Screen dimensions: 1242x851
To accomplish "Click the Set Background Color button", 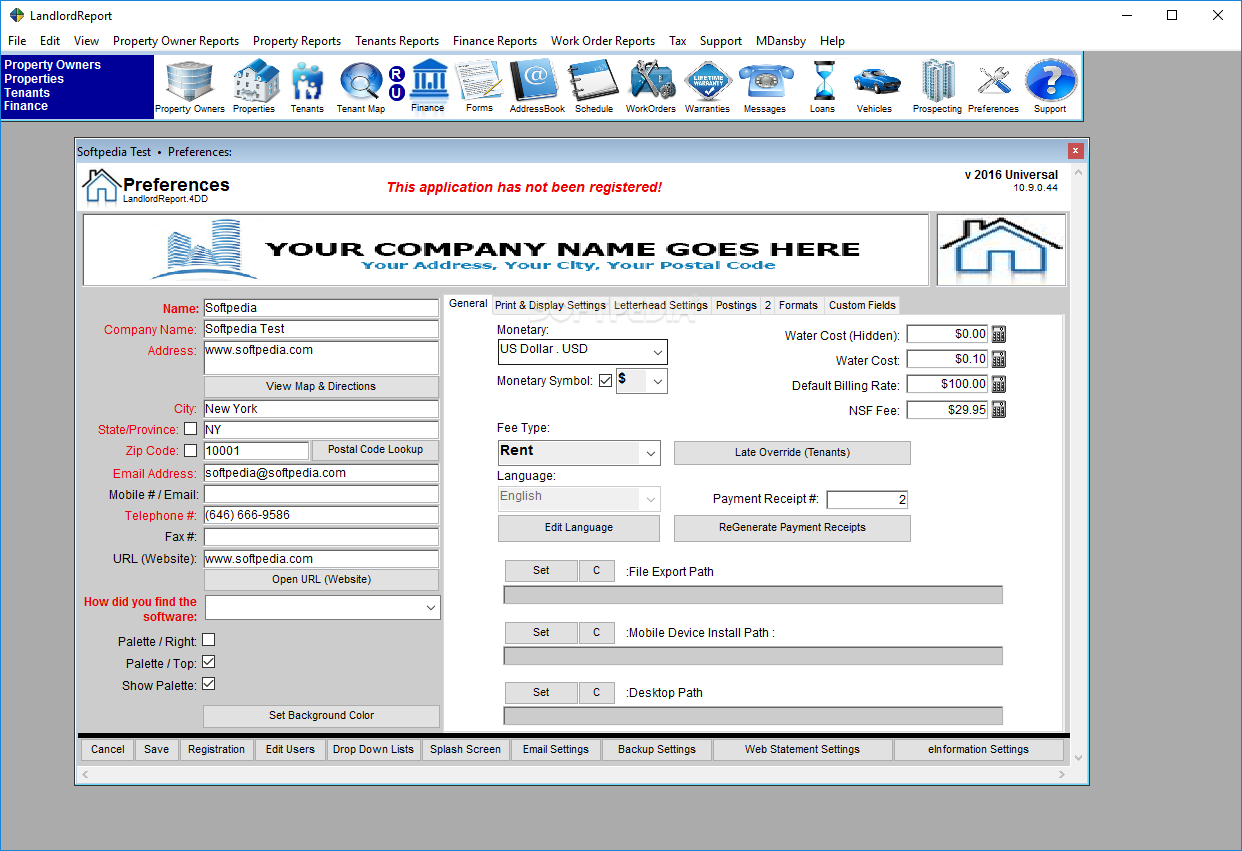I will click(x=321, y=716).
